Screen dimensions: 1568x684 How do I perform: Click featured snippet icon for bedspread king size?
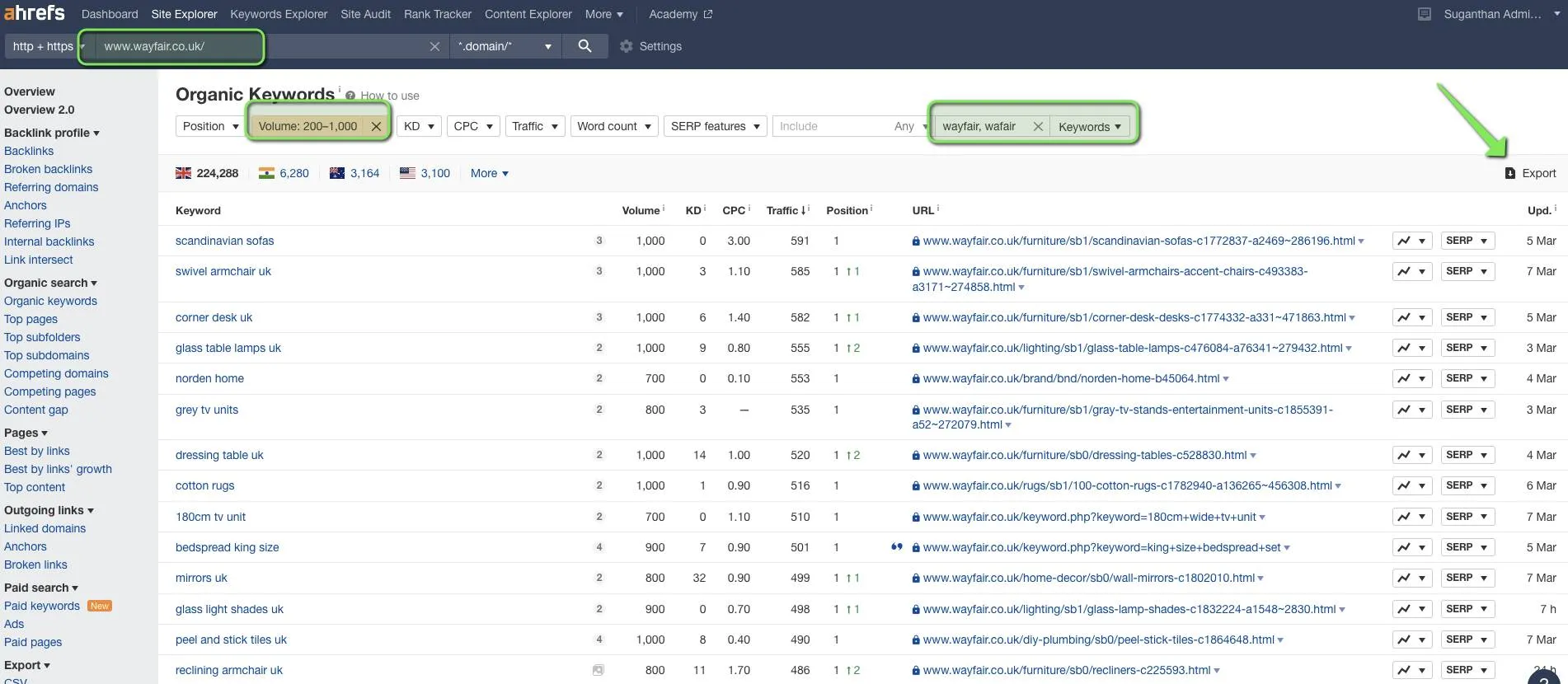click(x=896, y=546)
